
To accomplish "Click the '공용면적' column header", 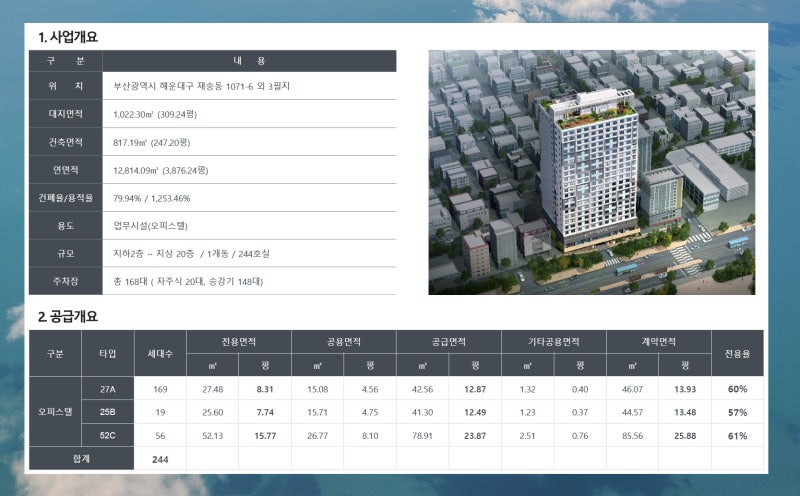I will point(344,342).
